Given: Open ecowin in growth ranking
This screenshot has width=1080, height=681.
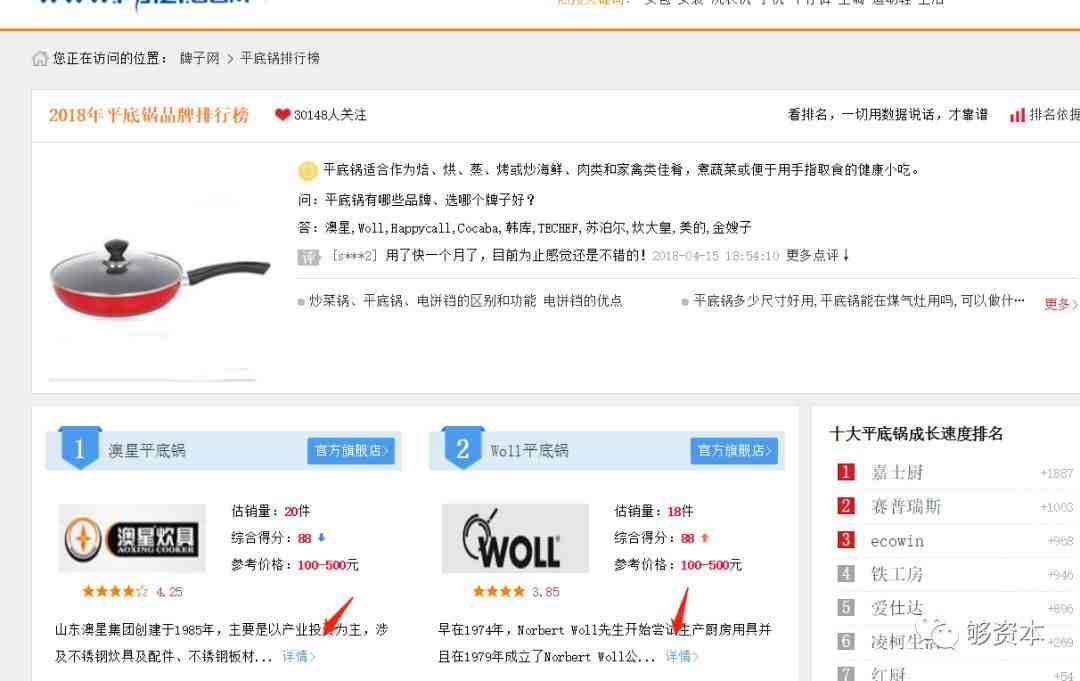Looking at the screenshot, I should [x=897, y=541].
